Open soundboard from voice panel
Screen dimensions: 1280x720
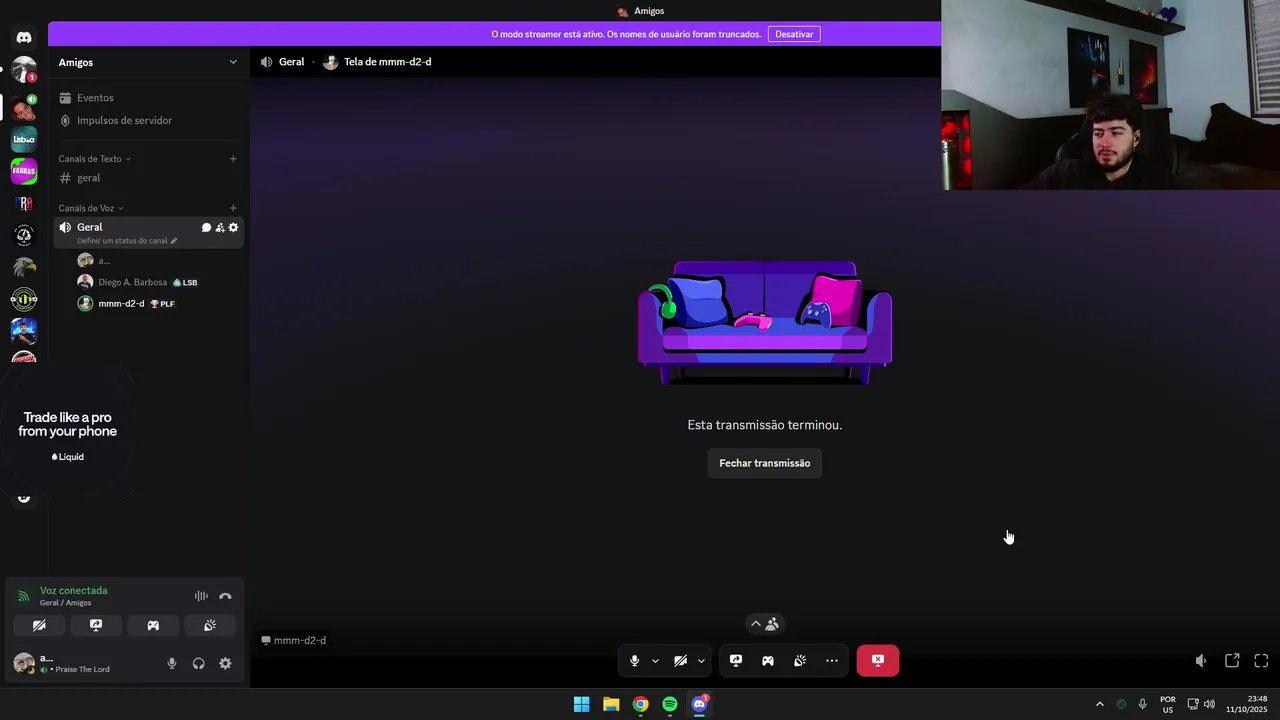click(210, 625)
